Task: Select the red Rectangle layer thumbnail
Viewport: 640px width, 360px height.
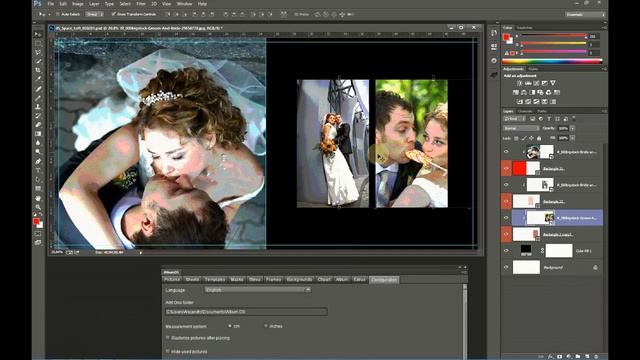Action: 519,168
